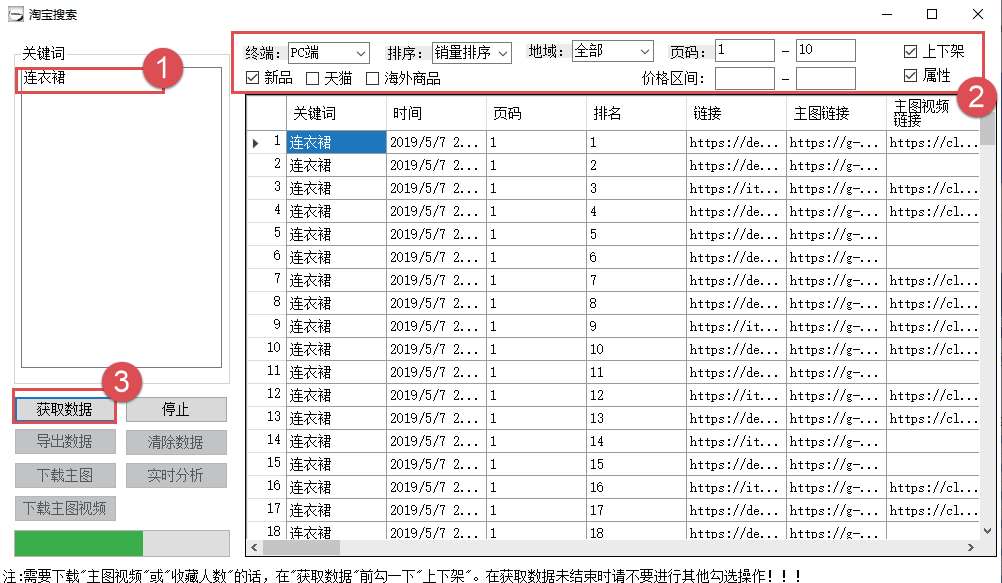Image resolution: width=1002 pixels, height=583 pixels.
Task: Click the 停止 button
Action: point(176,409)
